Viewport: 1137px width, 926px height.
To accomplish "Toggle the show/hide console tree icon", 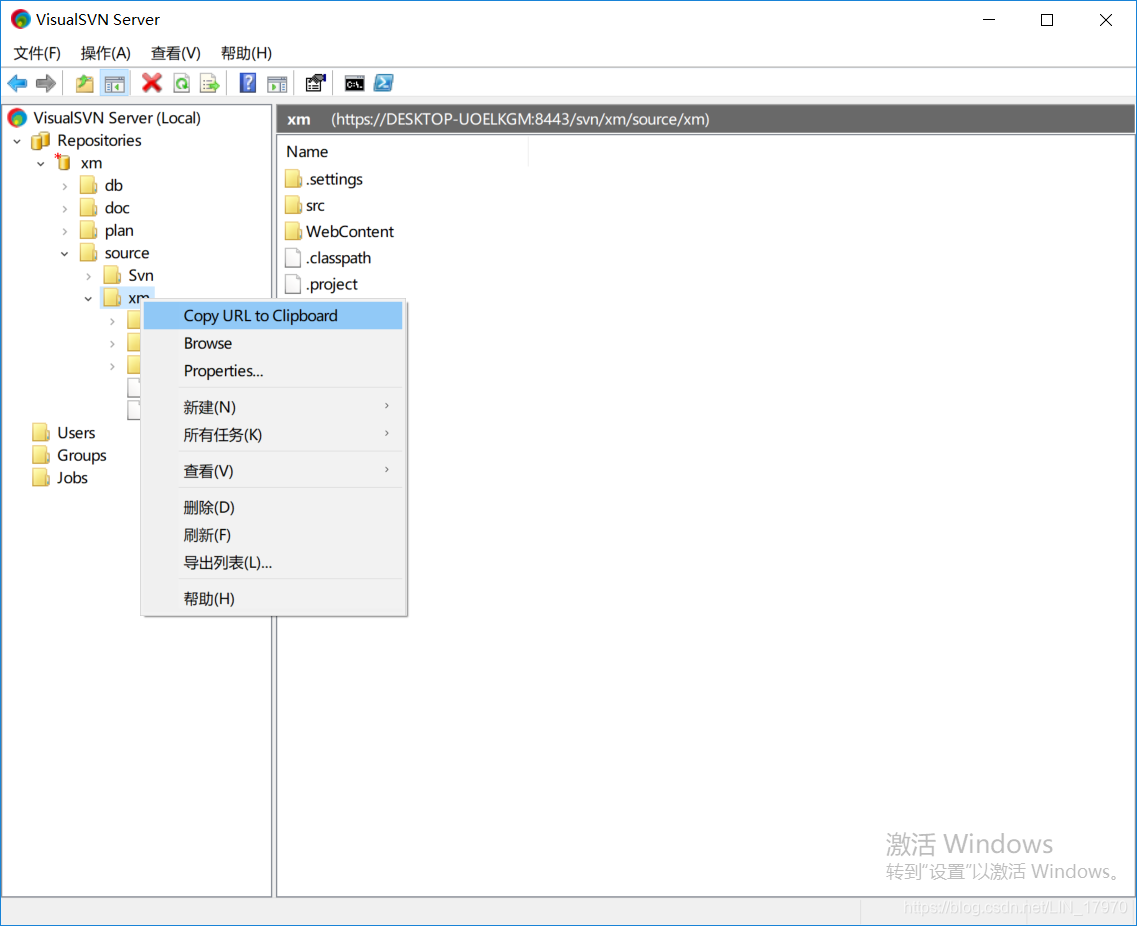I will point(115,83).
